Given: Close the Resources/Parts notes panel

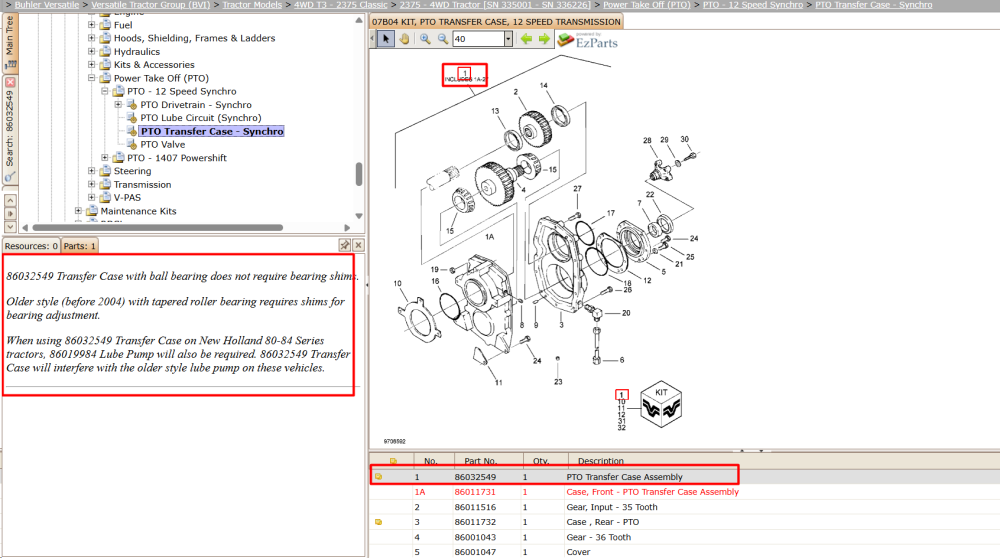Looking at the screenshot, I should tap(358, 246).
